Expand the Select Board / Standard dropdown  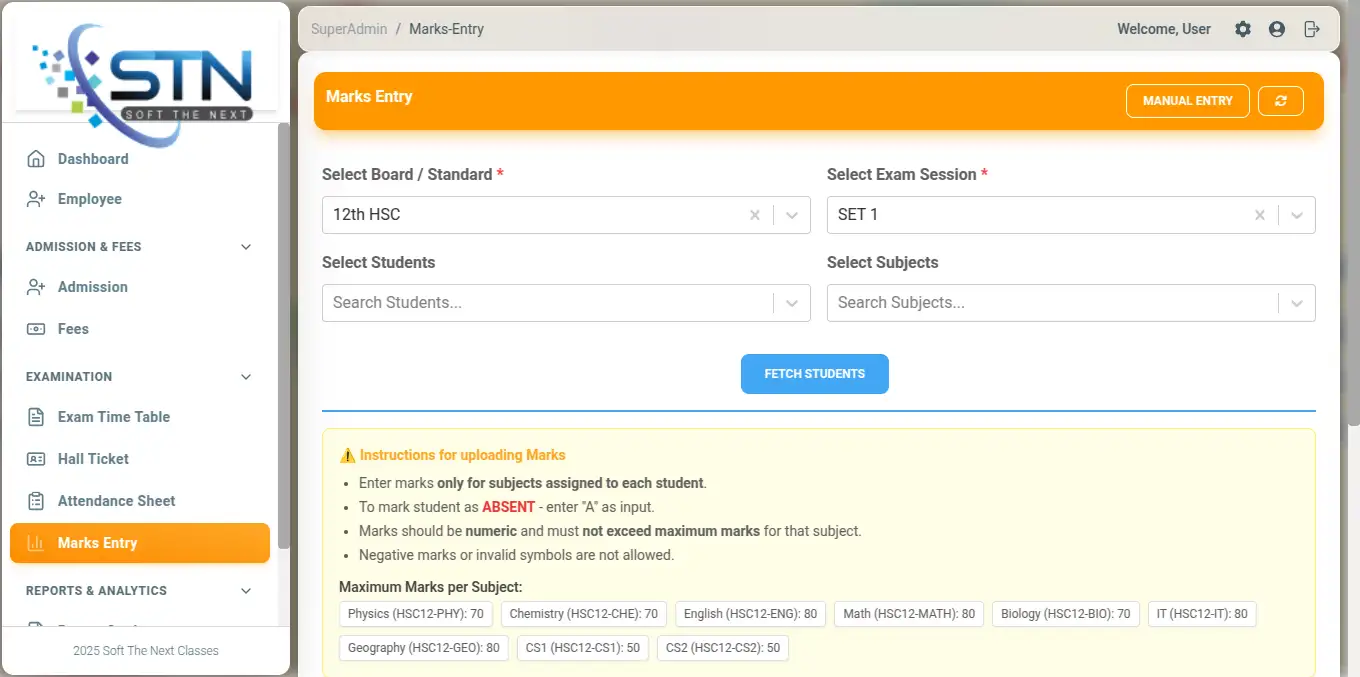tap(792, 215)
